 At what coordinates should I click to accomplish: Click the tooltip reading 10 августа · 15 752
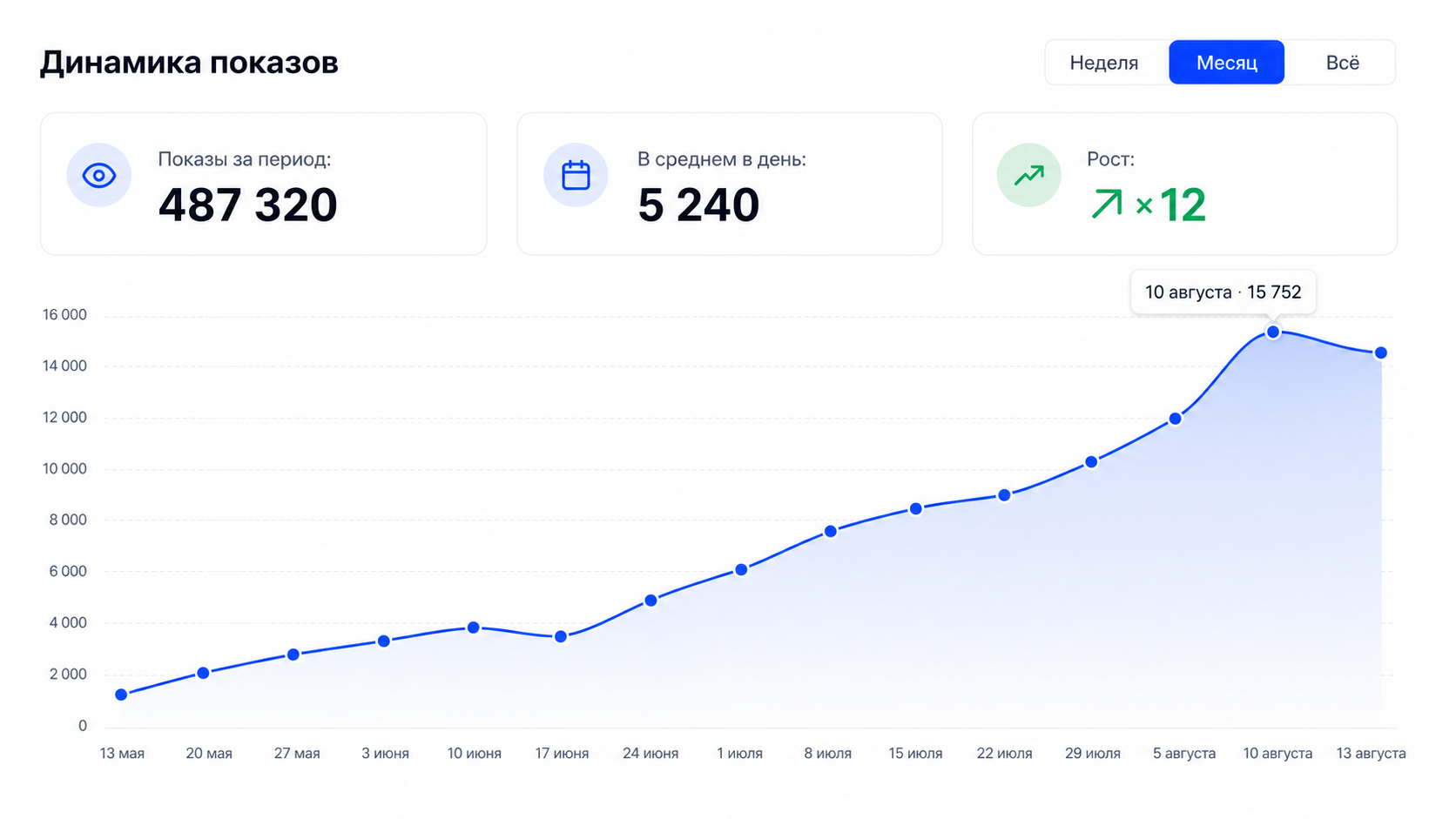1223,292
